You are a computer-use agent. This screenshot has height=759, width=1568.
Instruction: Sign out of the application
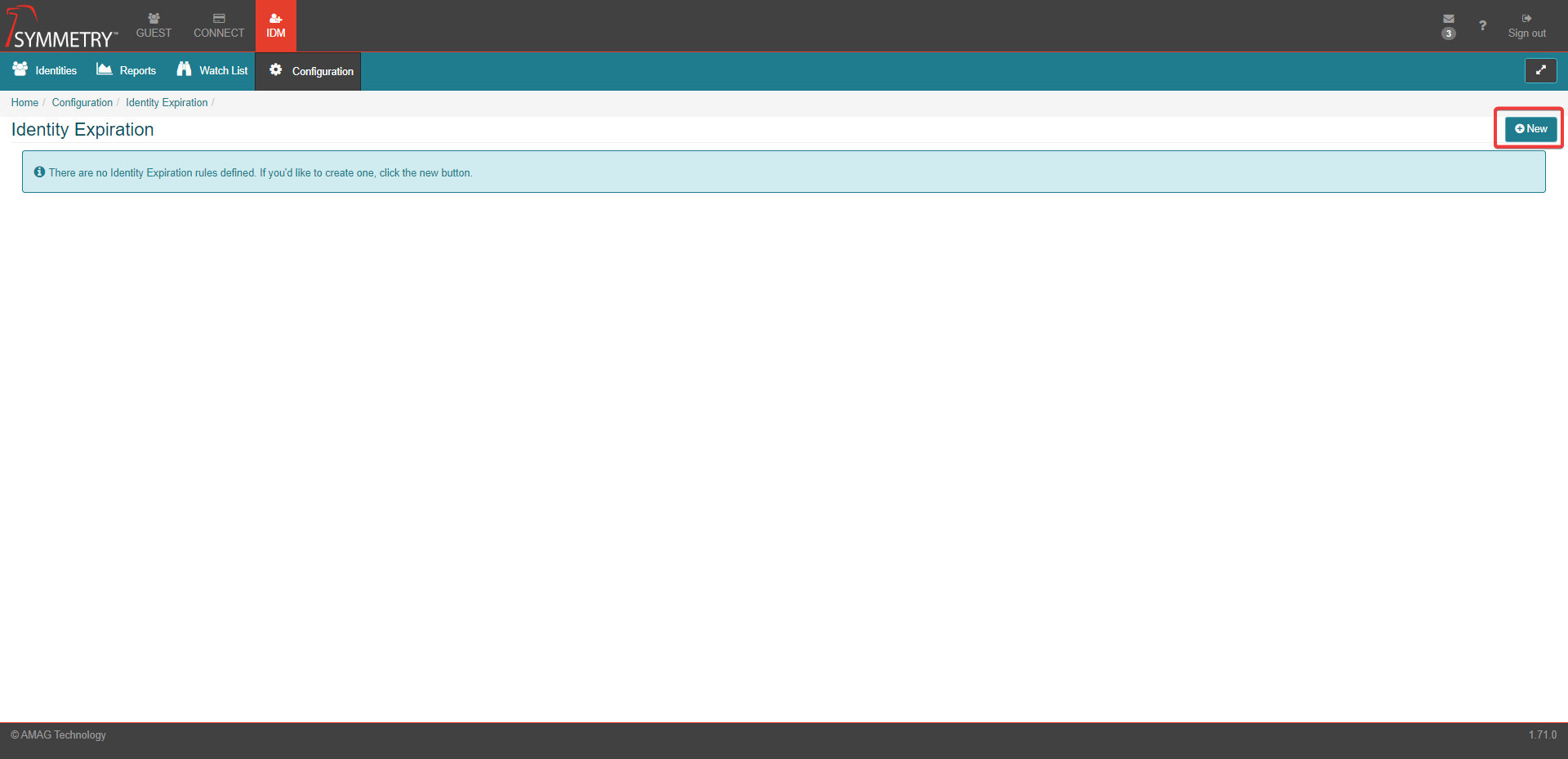click(x=1526, y=26)
